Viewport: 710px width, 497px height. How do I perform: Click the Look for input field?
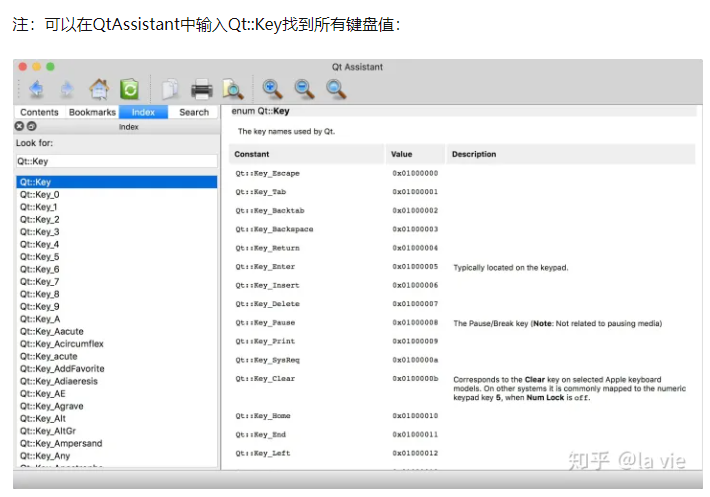point(117,161)
